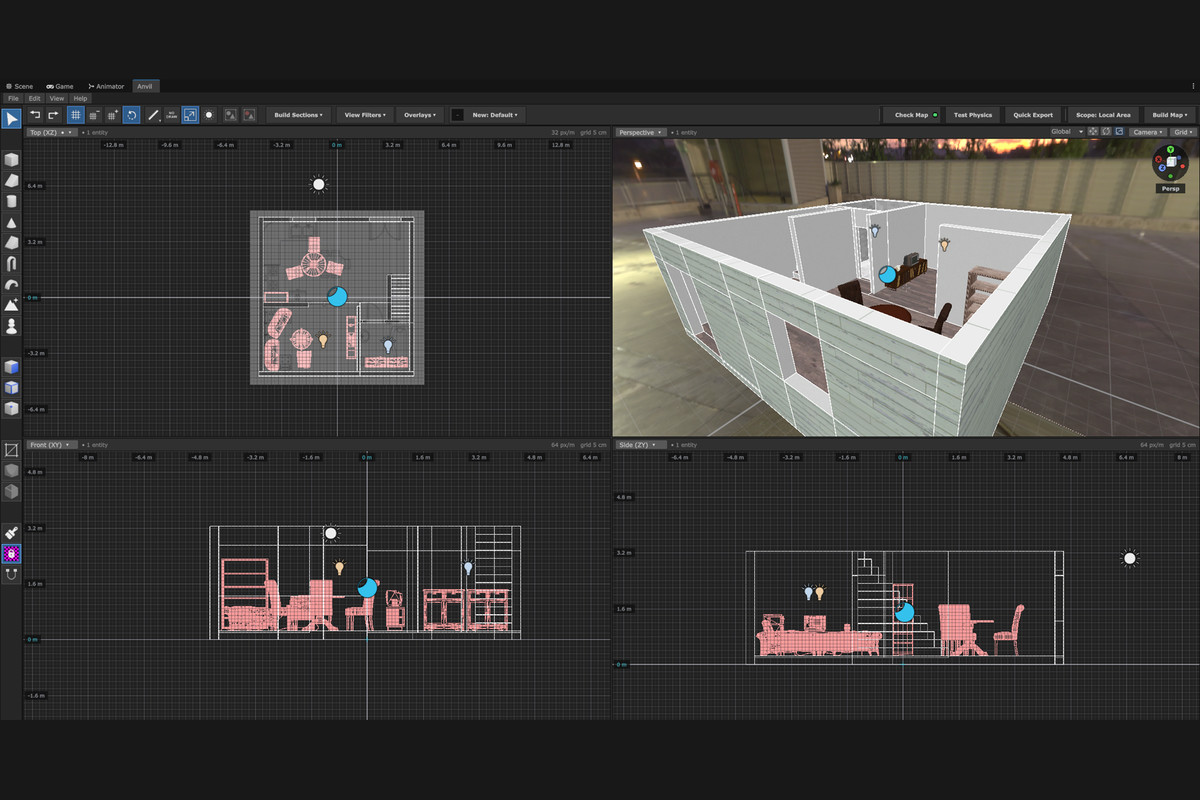Viewport: 1200px width, 800px height.
Task: Click the black color swatch beside New: Default
Action: point(457,115)
